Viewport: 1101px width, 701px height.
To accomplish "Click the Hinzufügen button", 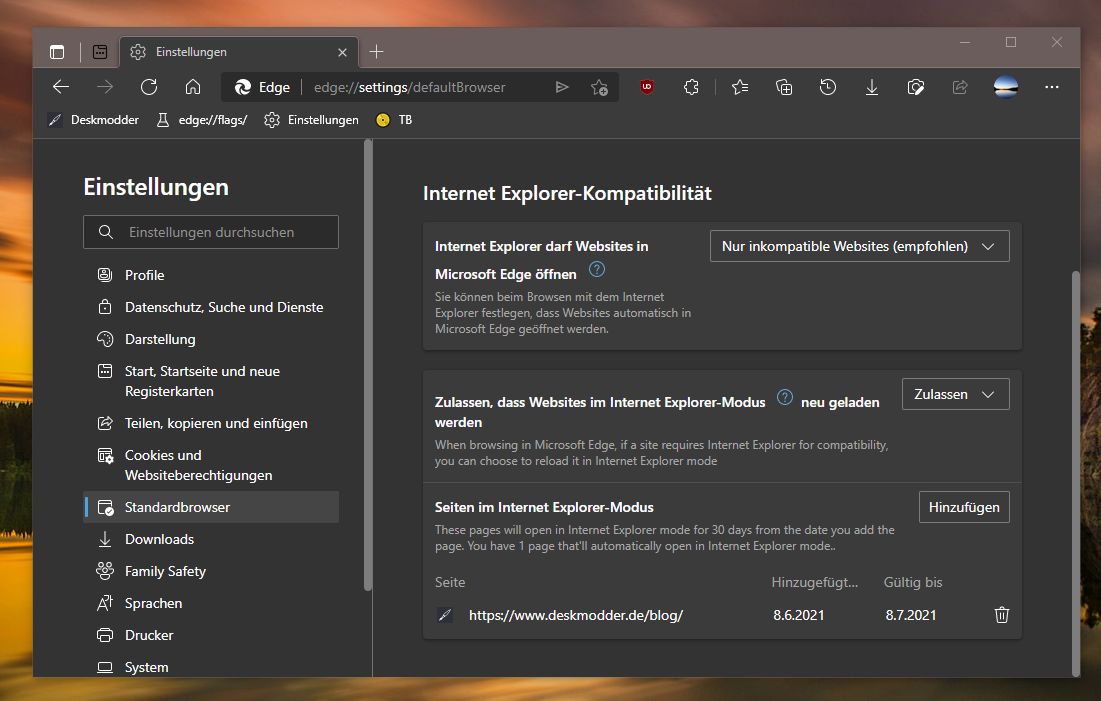I will [x=964, y=507].
